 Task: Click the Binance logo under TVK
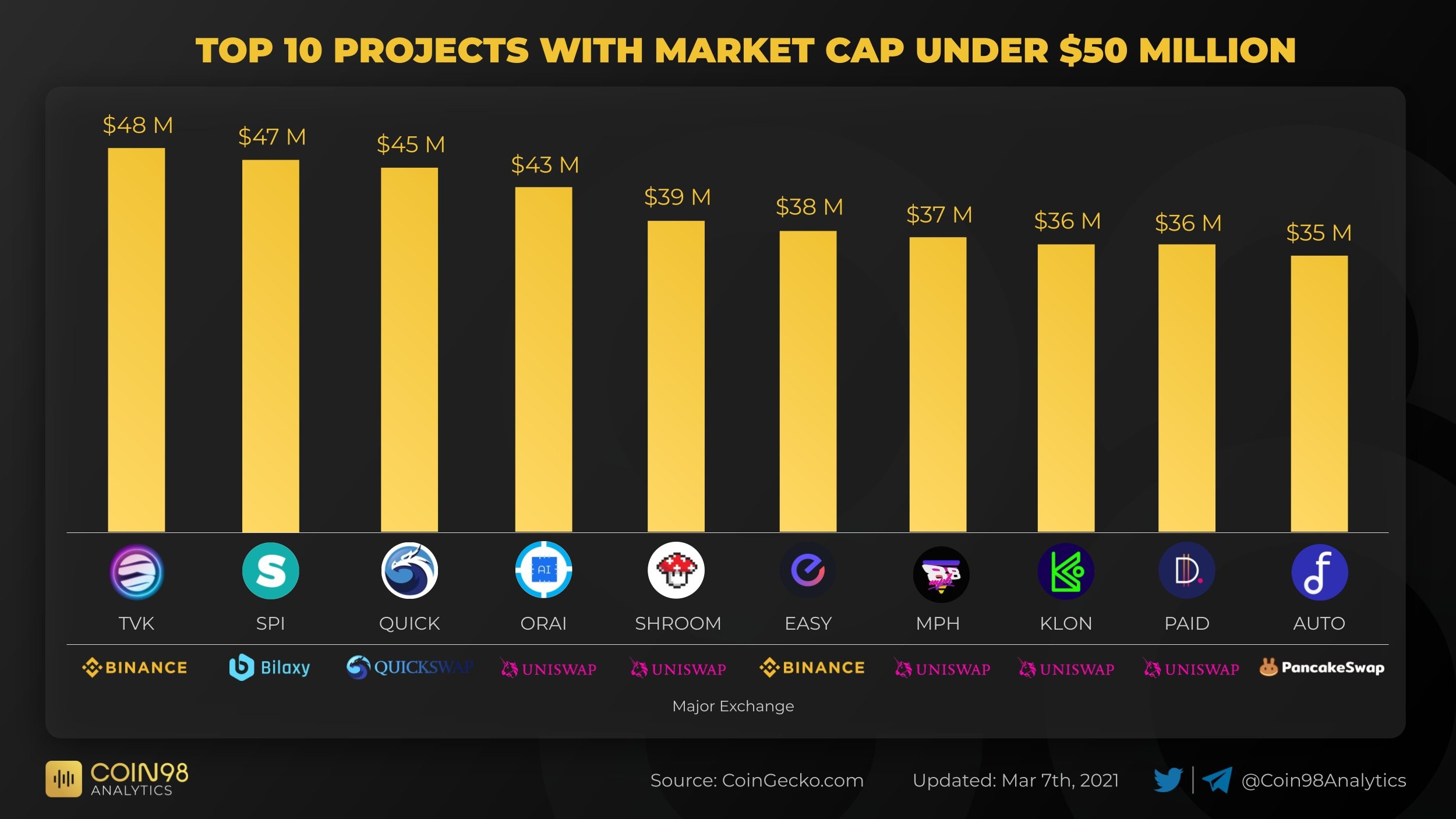pyautogui.click(x=135, y=668)
